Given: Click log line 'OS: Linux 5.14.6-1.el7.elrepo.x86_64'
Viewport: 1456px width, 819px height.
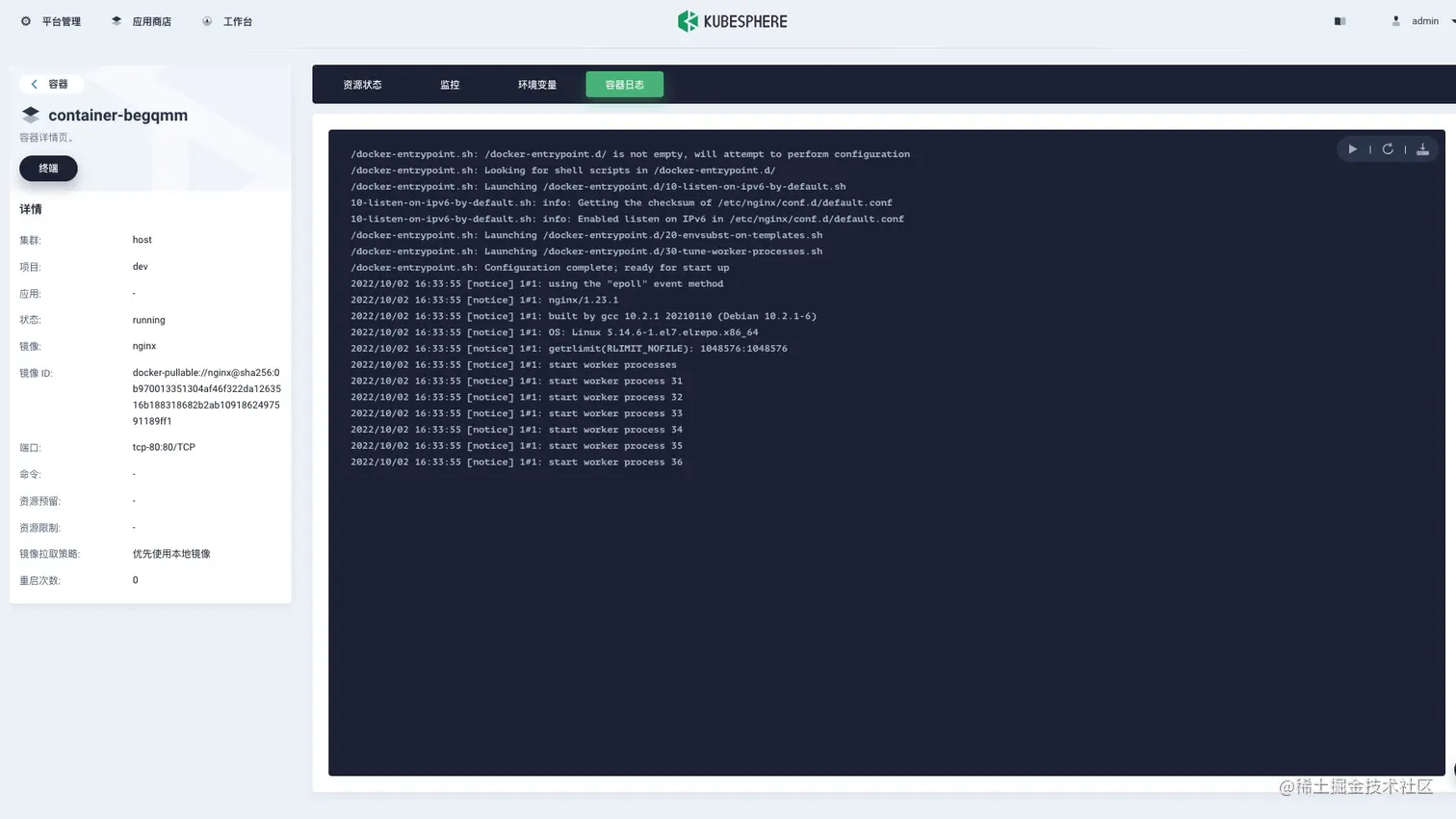Looking at the screenshot, I should click(x=555, y=332).
